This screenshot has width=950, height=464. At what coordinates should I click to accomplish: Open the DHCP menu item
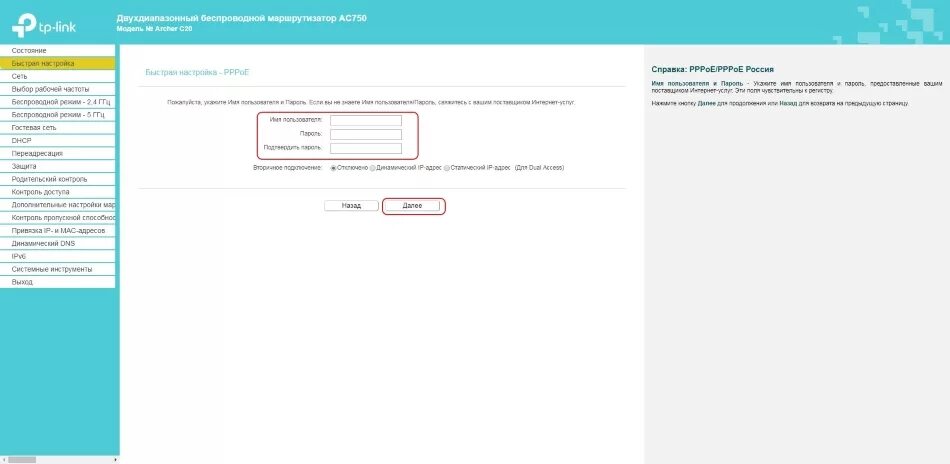pyautogui.click(x=58, y=141)
